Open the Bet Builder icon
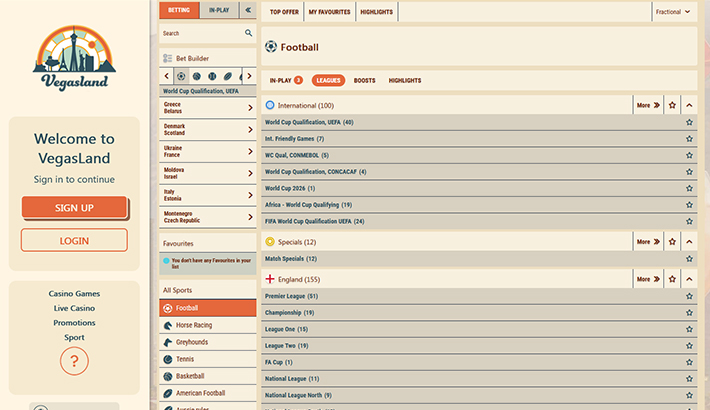The height and width of the screenshot is (410, 710). [168, 59]
